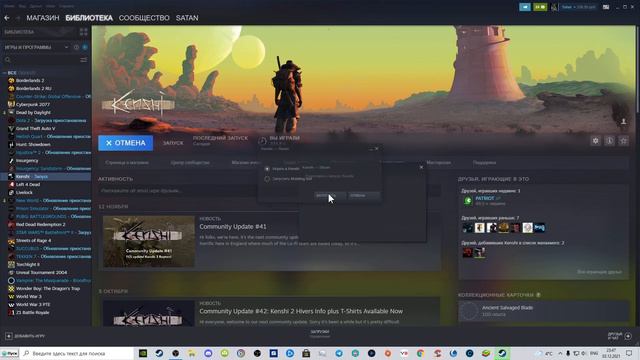Open the СООБЩЕСТВО tab
Image resolution: width=640 pixels, height=360 pixels.
144,18
